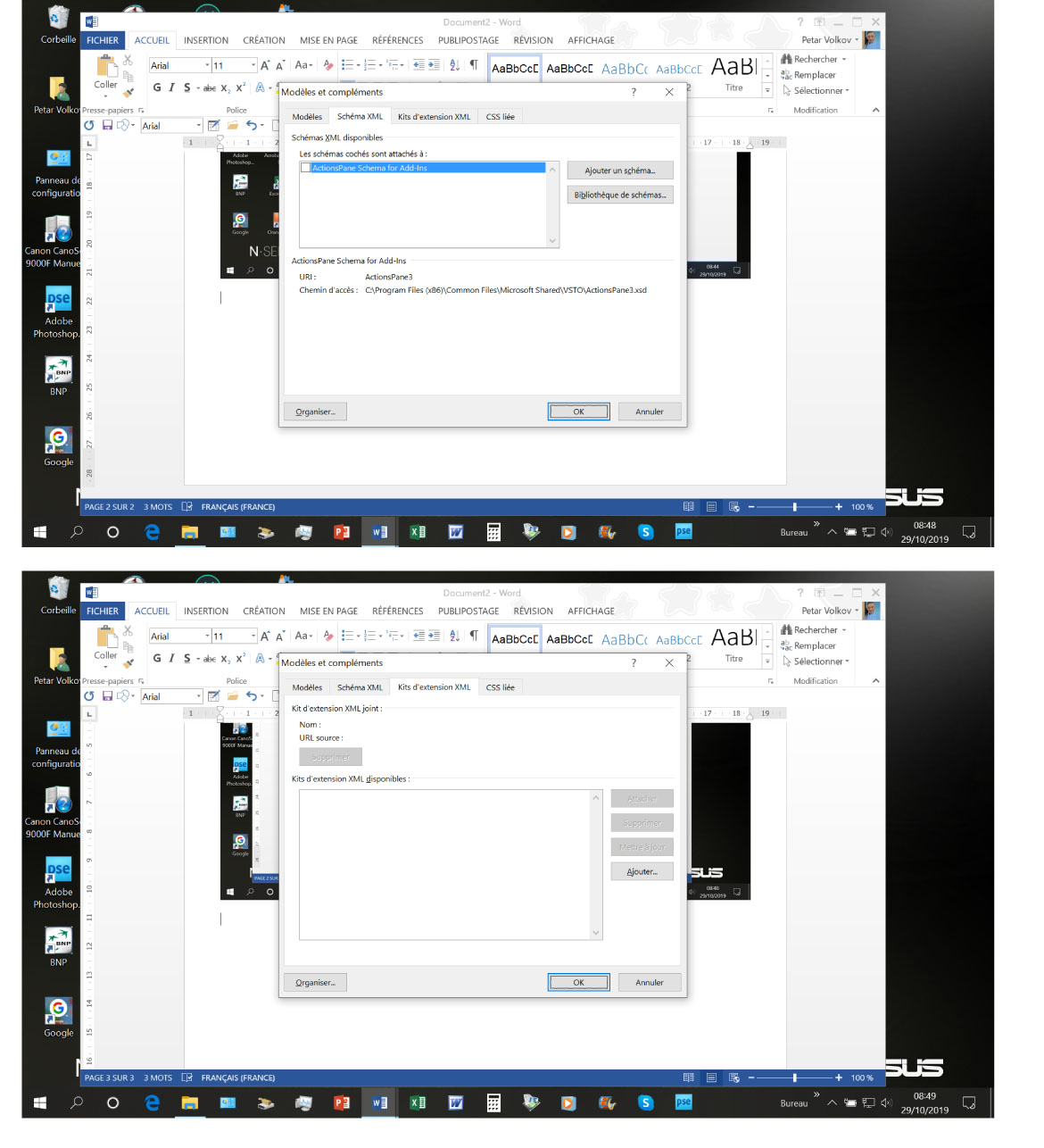Click 100 % zoom level beside PAGE 2 SUR 2 bar
1044x1148 pixels.
click(862, 507)
